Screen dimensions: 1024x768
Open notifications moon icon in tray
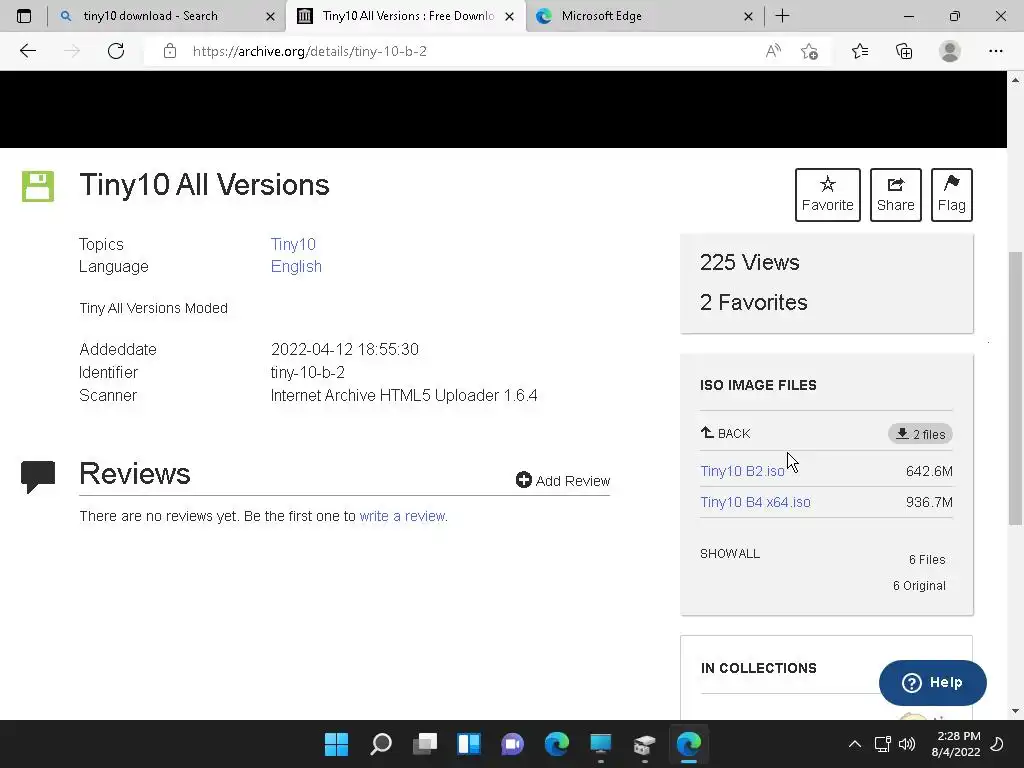click(997, 744)
